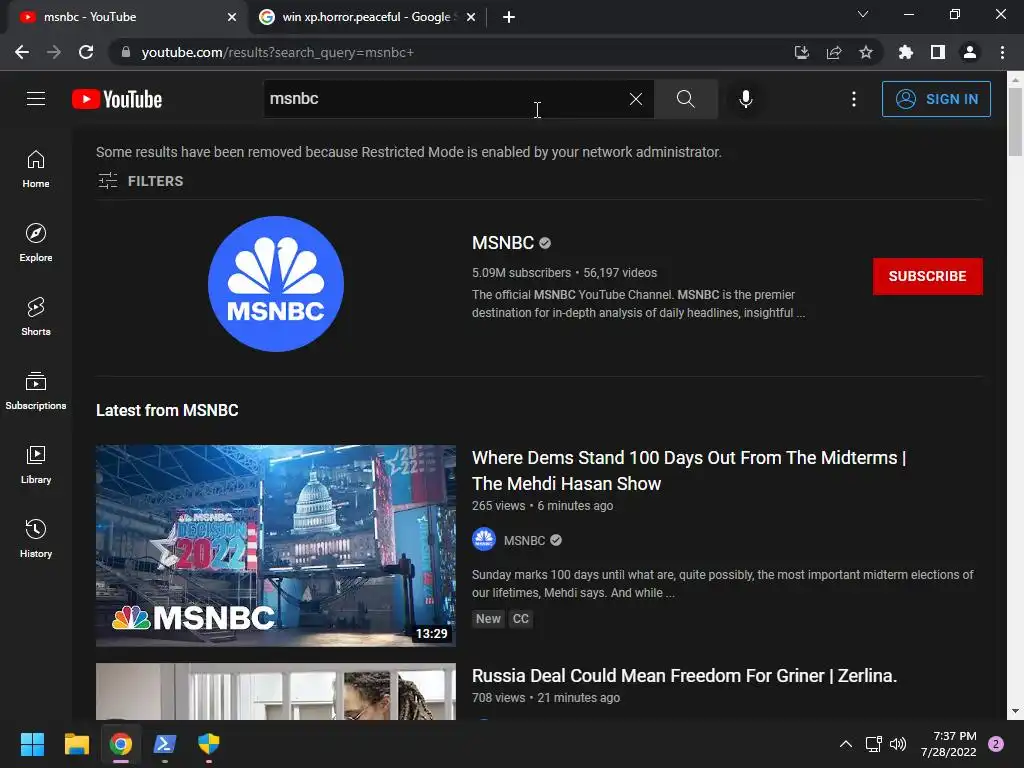Open Windows Start menu

(x=32, y=744)
